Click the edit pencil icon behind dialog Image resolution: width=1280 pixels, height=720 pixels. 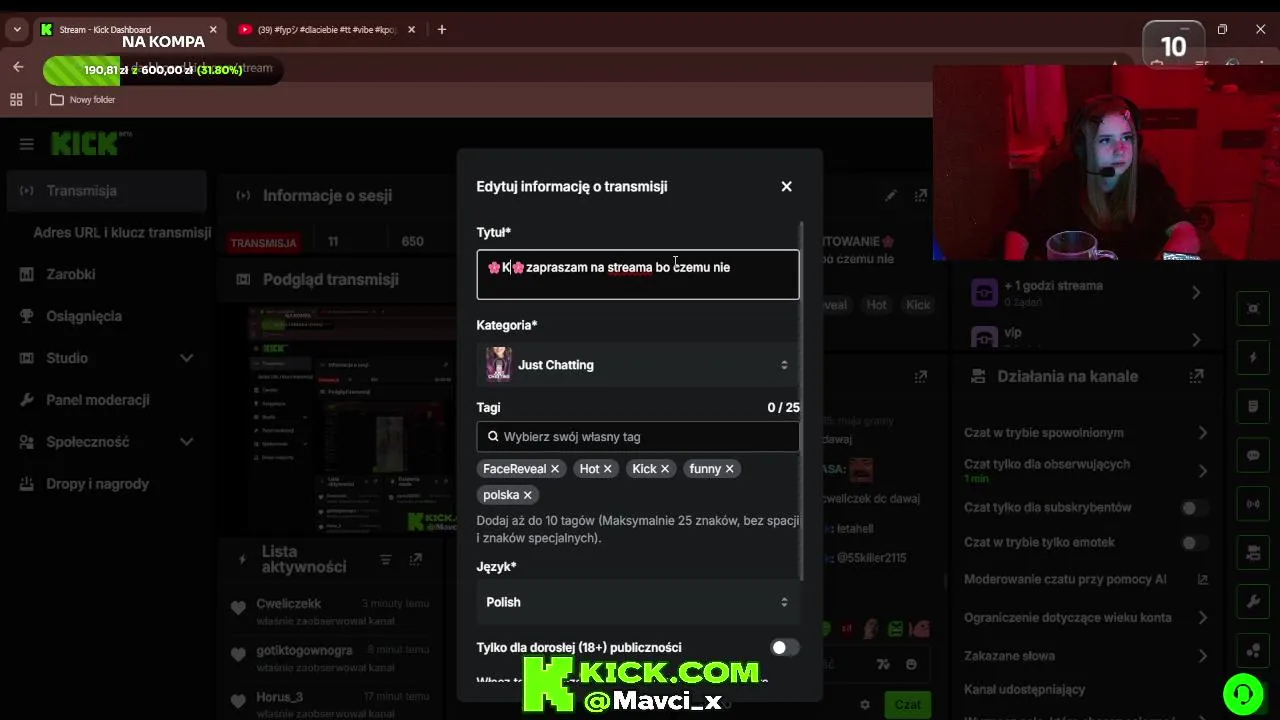click(x=891, y=196)
